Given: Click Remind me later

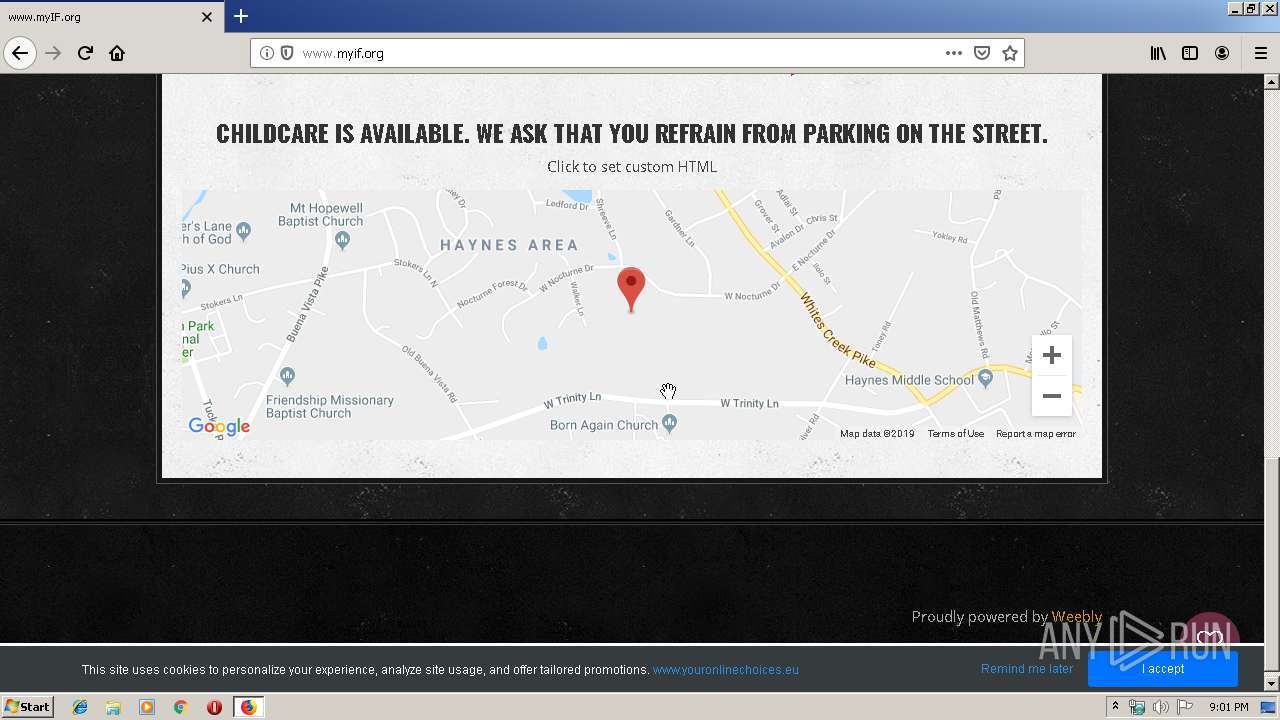Looking at the screenshot, I should click(1027, 669).
